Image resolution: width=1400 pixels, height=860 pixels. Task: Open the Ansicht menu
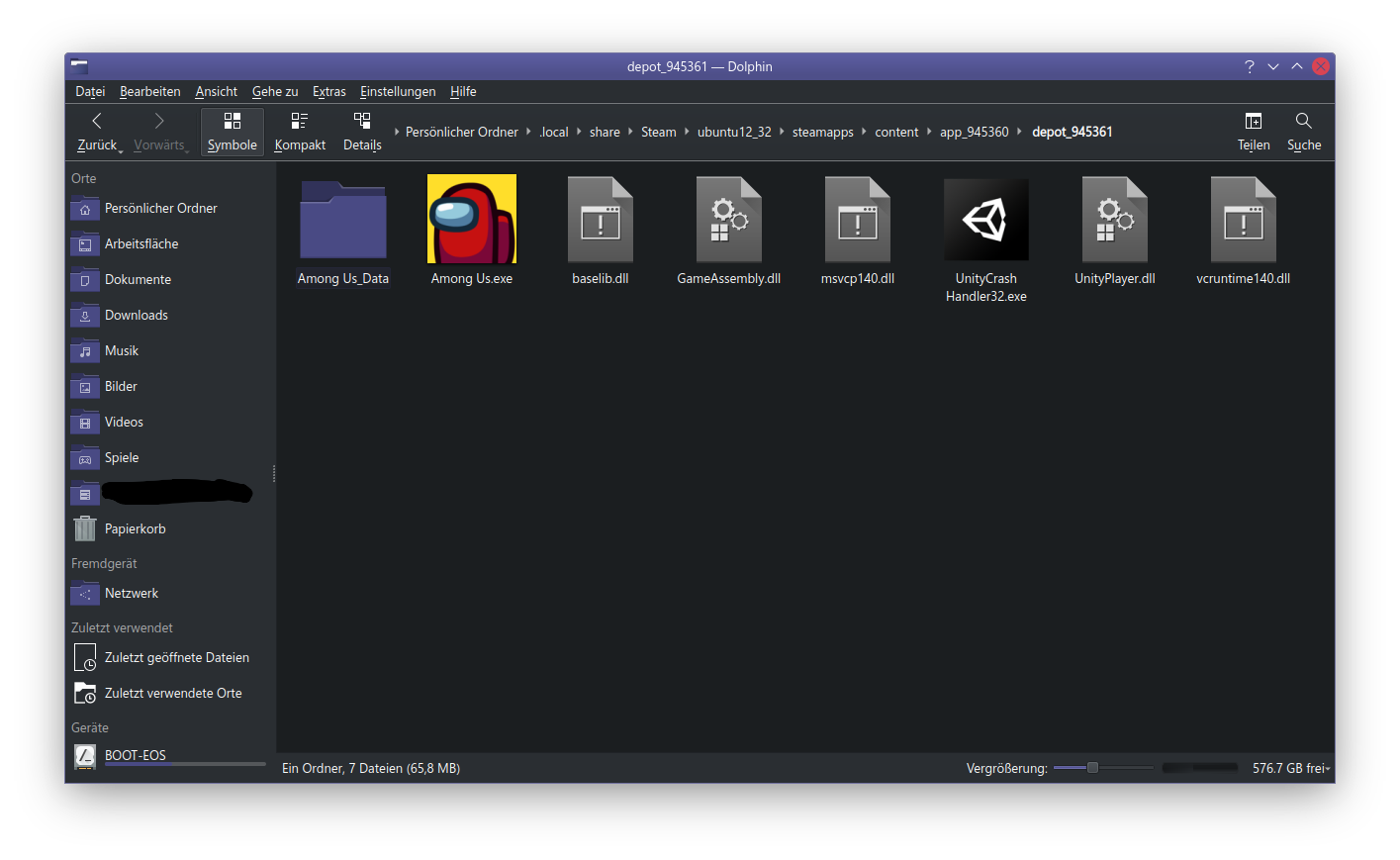(216, 91)
